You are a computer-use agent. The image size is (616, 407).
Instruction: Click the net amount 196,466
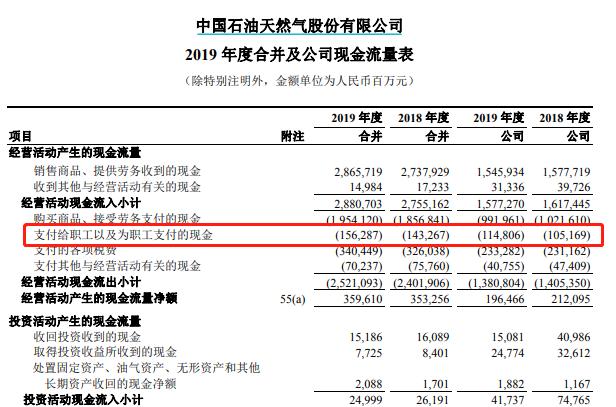click(505, 299)
